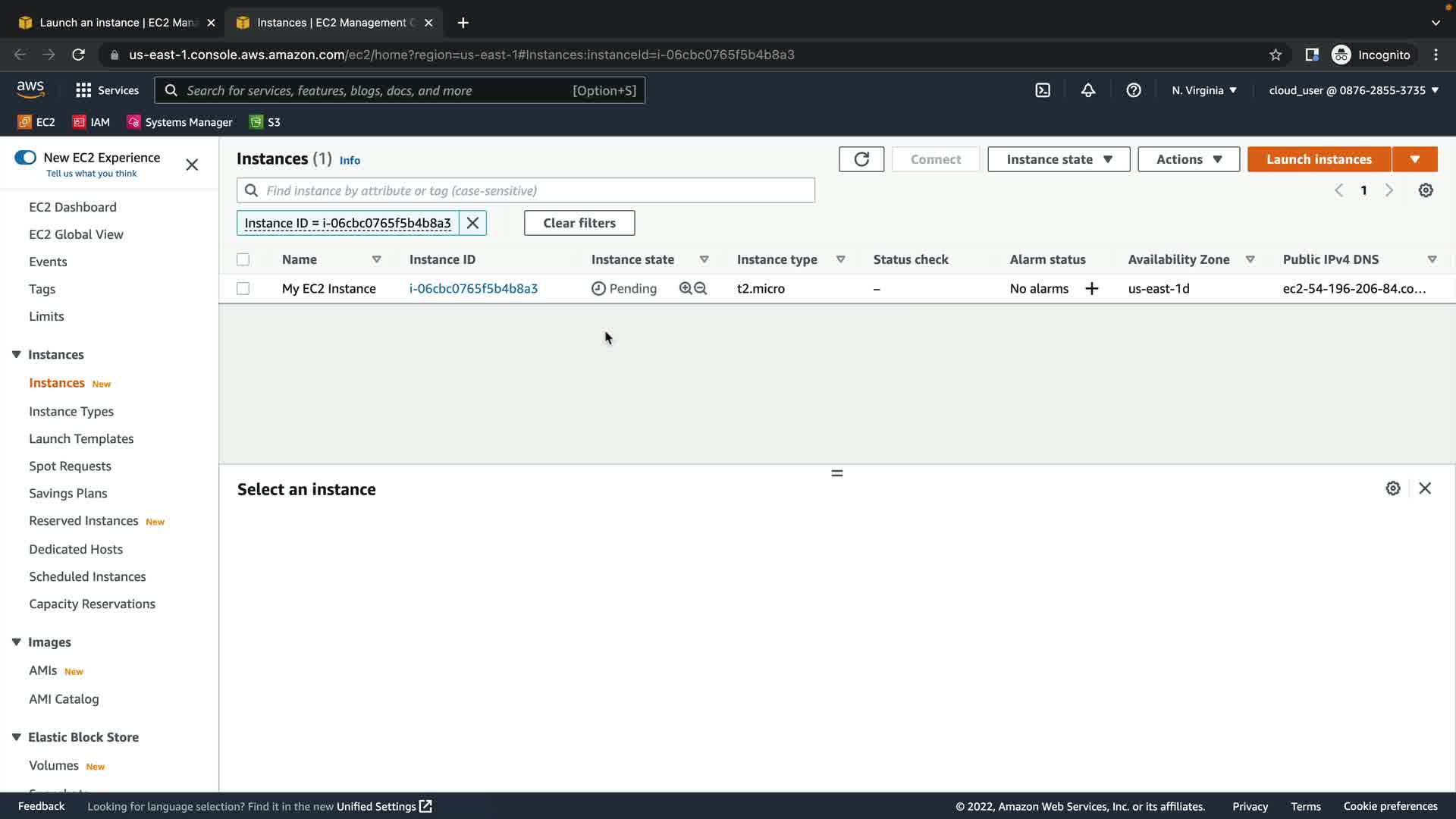Open Services grid menu icon
1456x819 pixels.
point(83,90)
